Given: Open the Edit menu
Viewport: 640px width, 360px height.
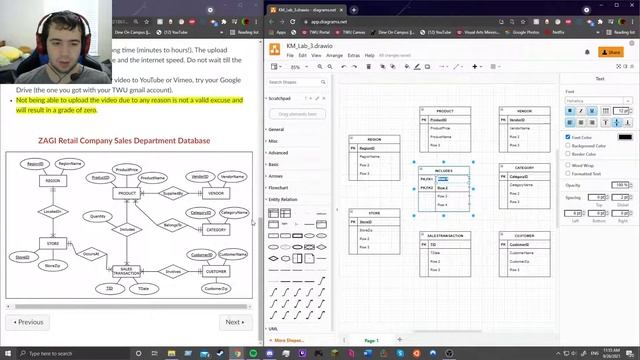Looking at the screenshot, I should 302,55.
